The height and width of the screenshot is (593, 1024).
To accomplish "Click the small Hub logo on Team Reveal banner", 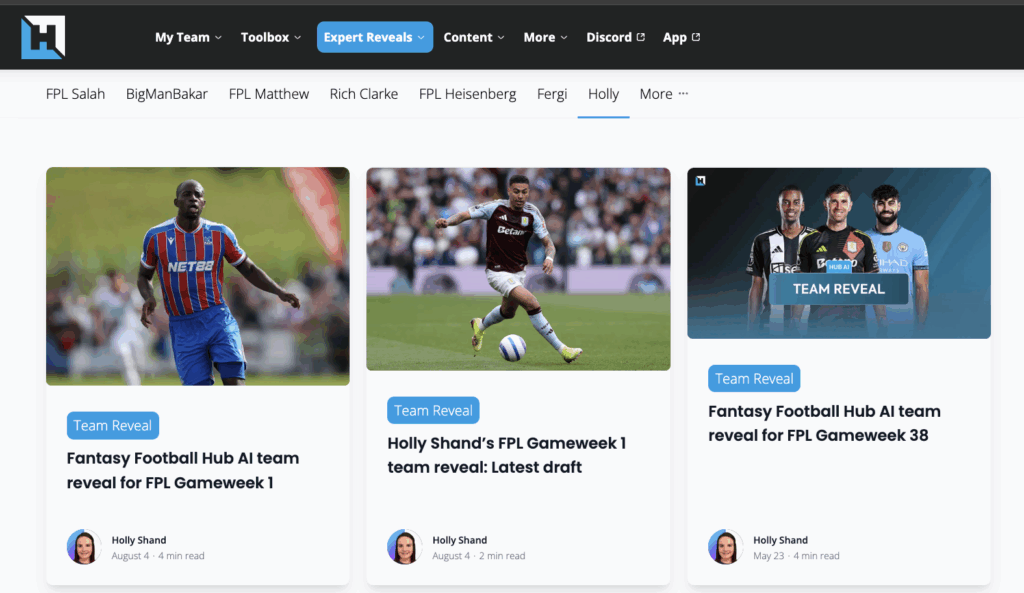I will [700, 181].
